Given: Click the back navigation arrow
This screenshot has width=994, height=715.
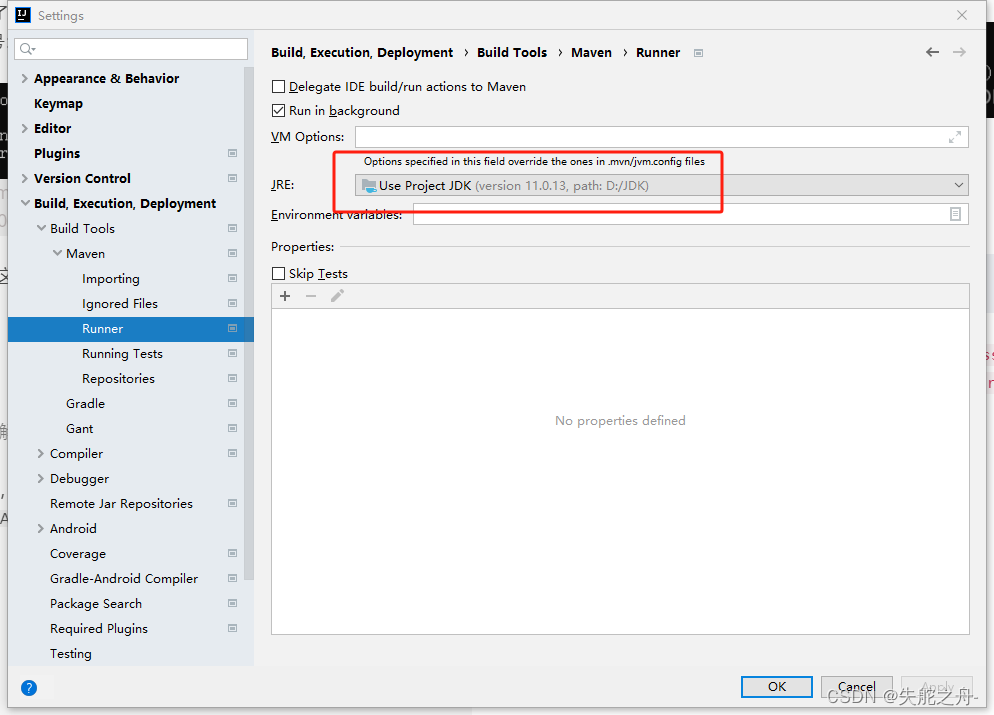Looking at the screenshot, I should pyautogui.click(x=932, y=52).
